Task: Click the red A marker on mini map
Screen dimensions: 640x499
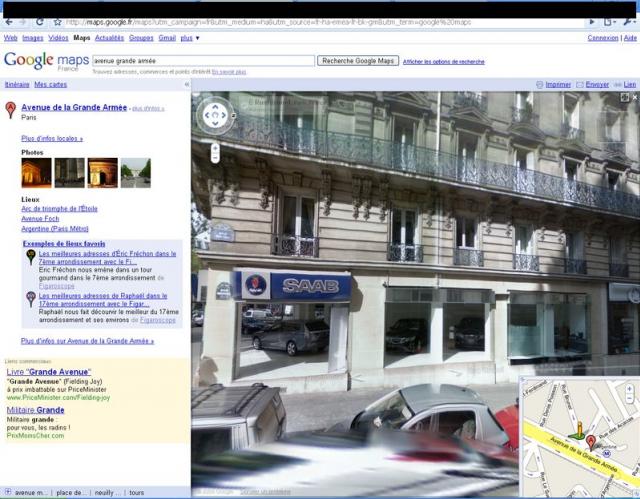Action: (591, 442)
